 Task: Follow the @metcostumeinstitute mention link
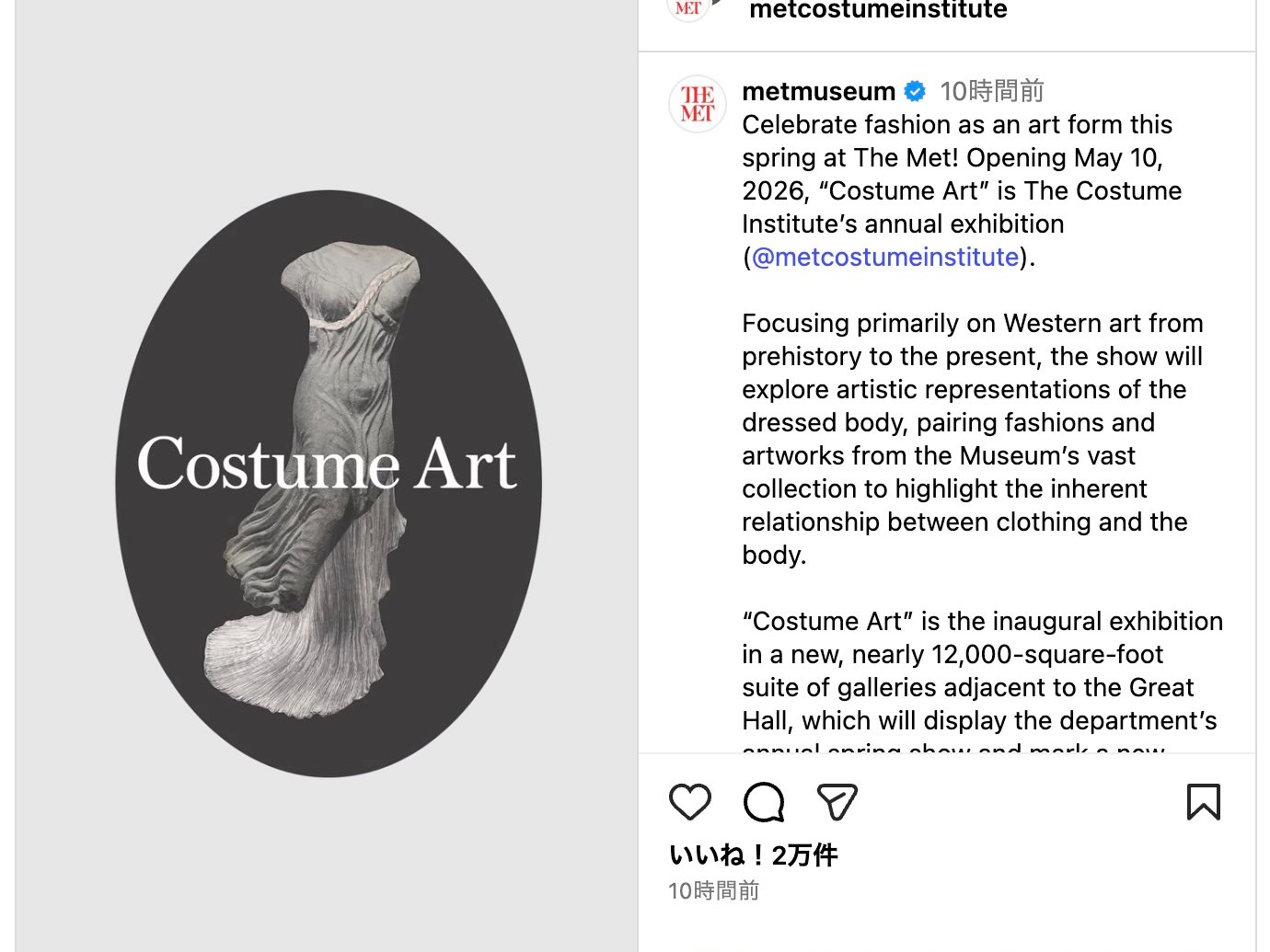[x=885, y=257]
